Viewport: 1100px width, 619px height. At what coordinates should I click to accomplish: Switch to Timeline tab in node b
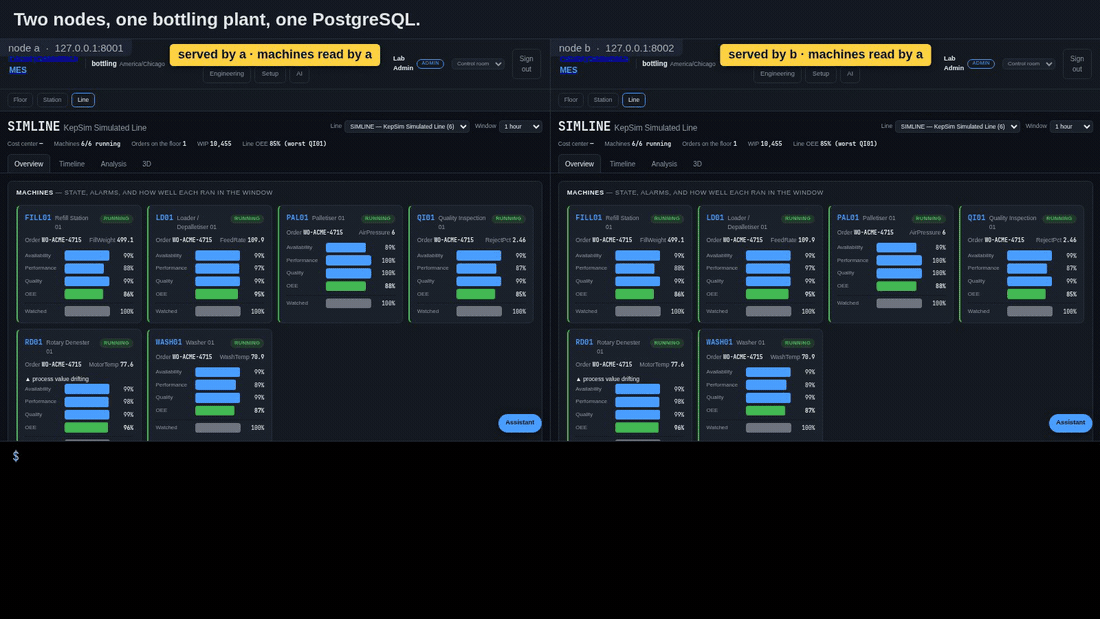point(622,164)
